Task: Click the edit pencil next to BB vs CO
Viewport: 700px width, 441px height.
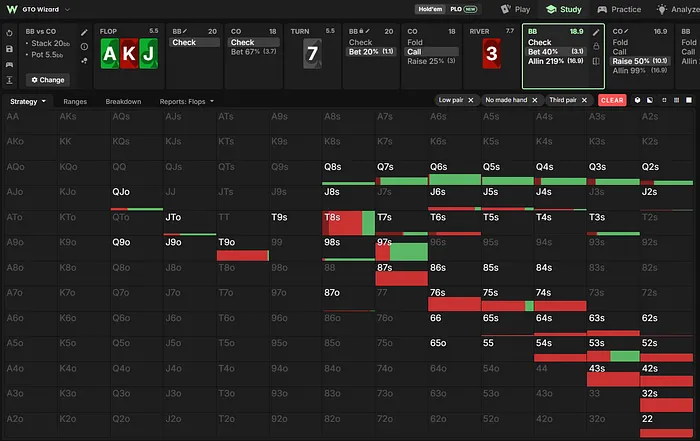Action: [84, 32]
